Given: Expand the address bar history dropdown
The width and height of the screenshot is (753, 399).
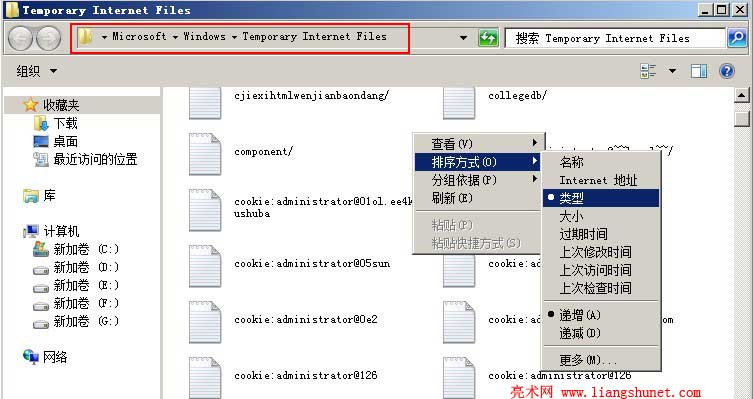Looking at the screenshot, I should point(463,38).
